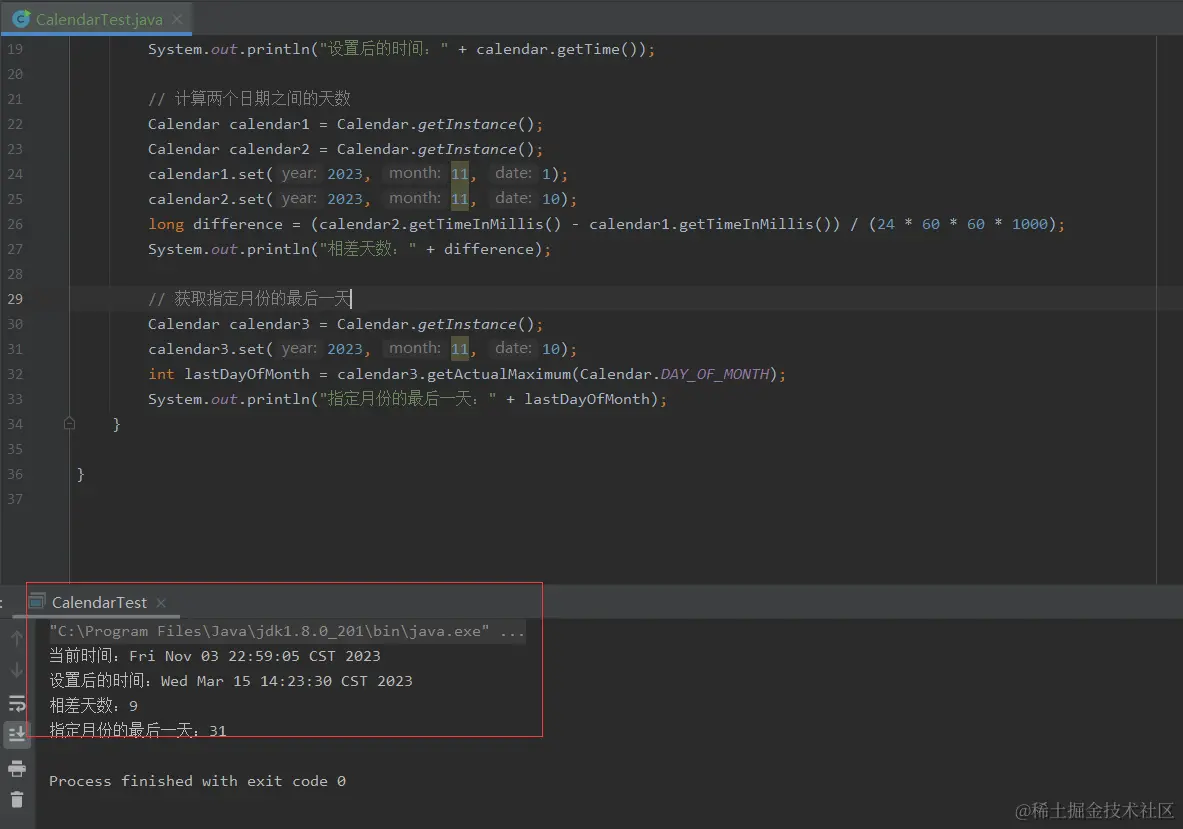Click the console line '当前时间: Fri Nov 03 22:59:05 CST 2023'

point(214,656)
